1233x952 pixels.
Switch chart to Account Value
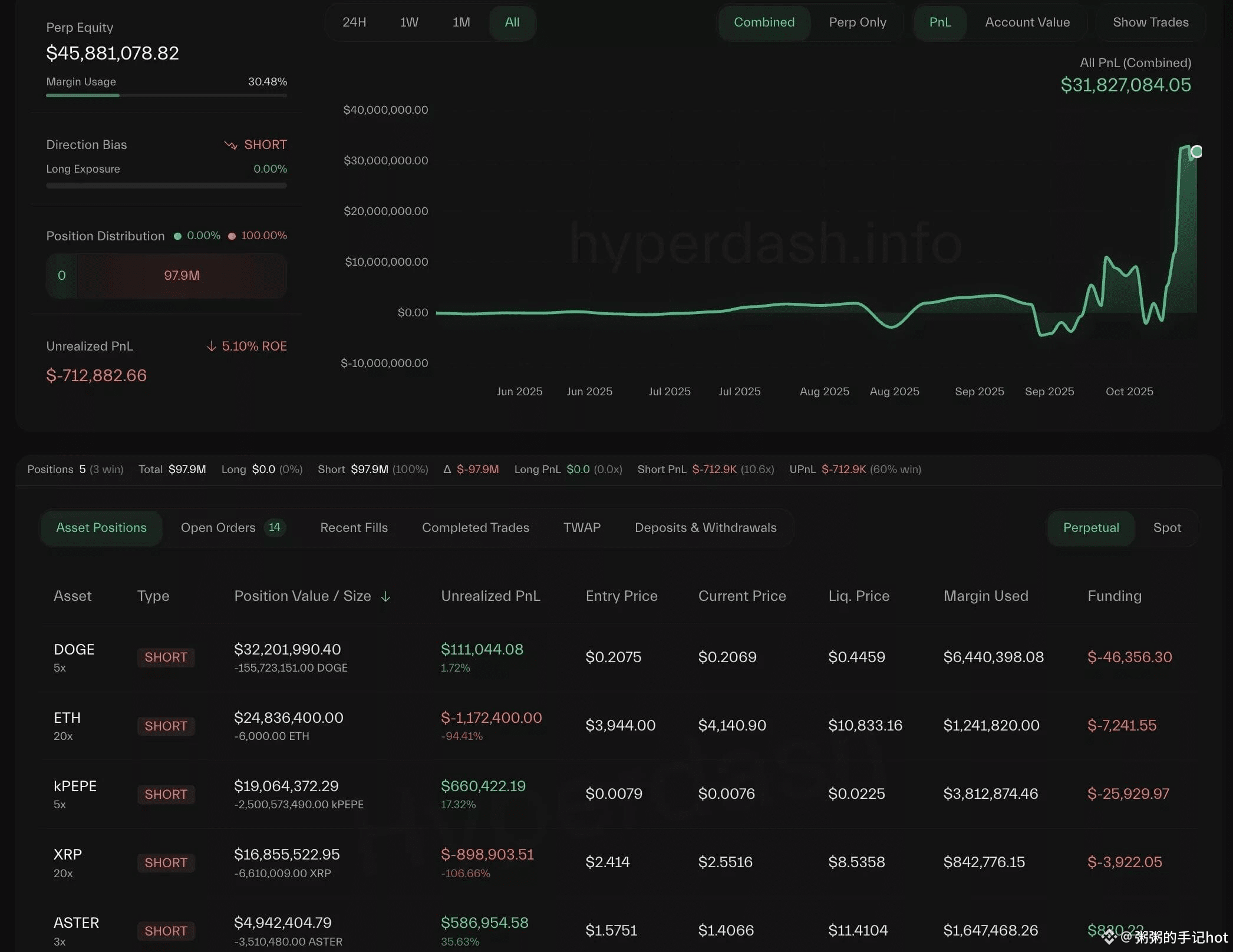[x=1027, y=22]
